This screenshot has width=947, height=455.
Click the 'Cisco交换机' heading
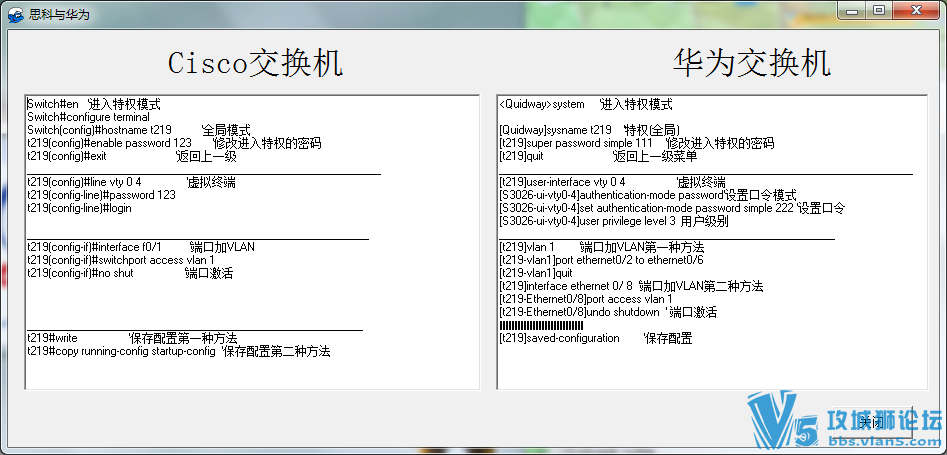pos(255,63)
